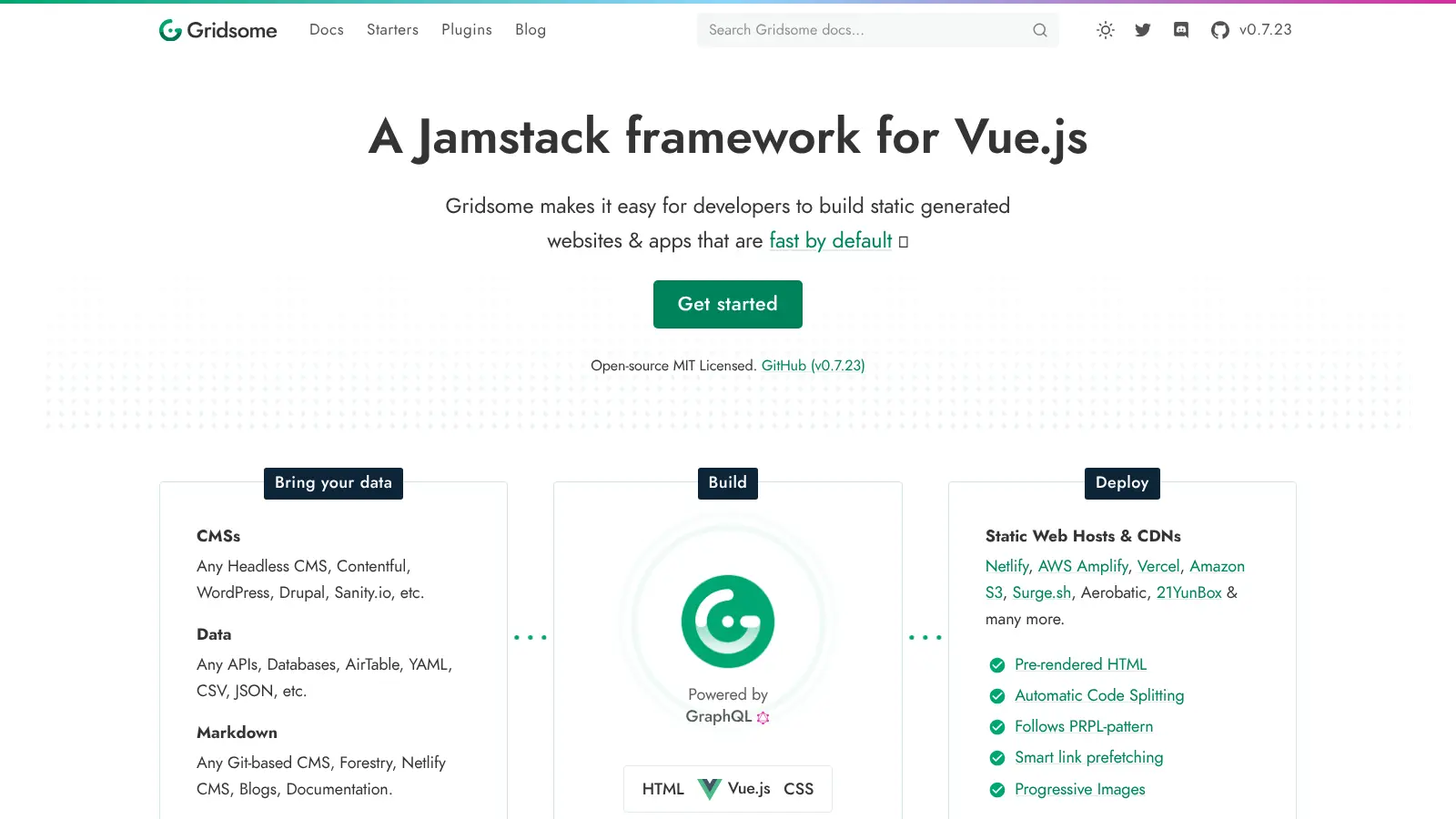1456x819 pixels.
Task: Open the GitHub (v0.7.23) link
Action: pos(814,366)
